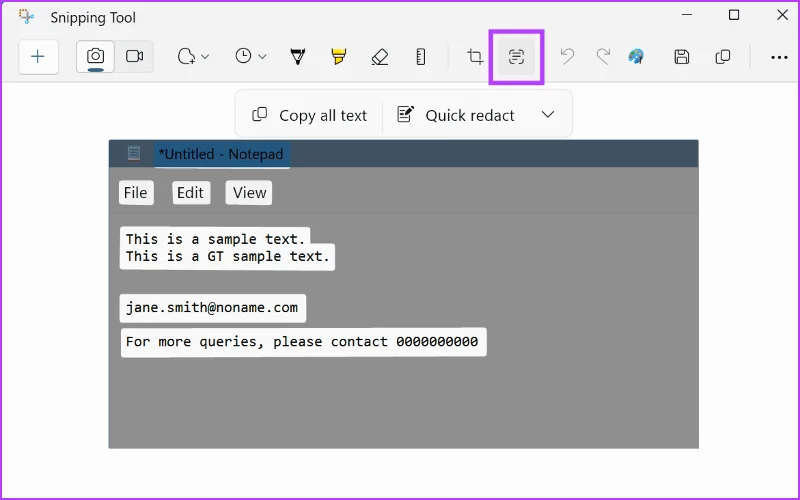800x500 pixels.
Task: Copy the snip to clipboard
Action: (x=723, y=57)
